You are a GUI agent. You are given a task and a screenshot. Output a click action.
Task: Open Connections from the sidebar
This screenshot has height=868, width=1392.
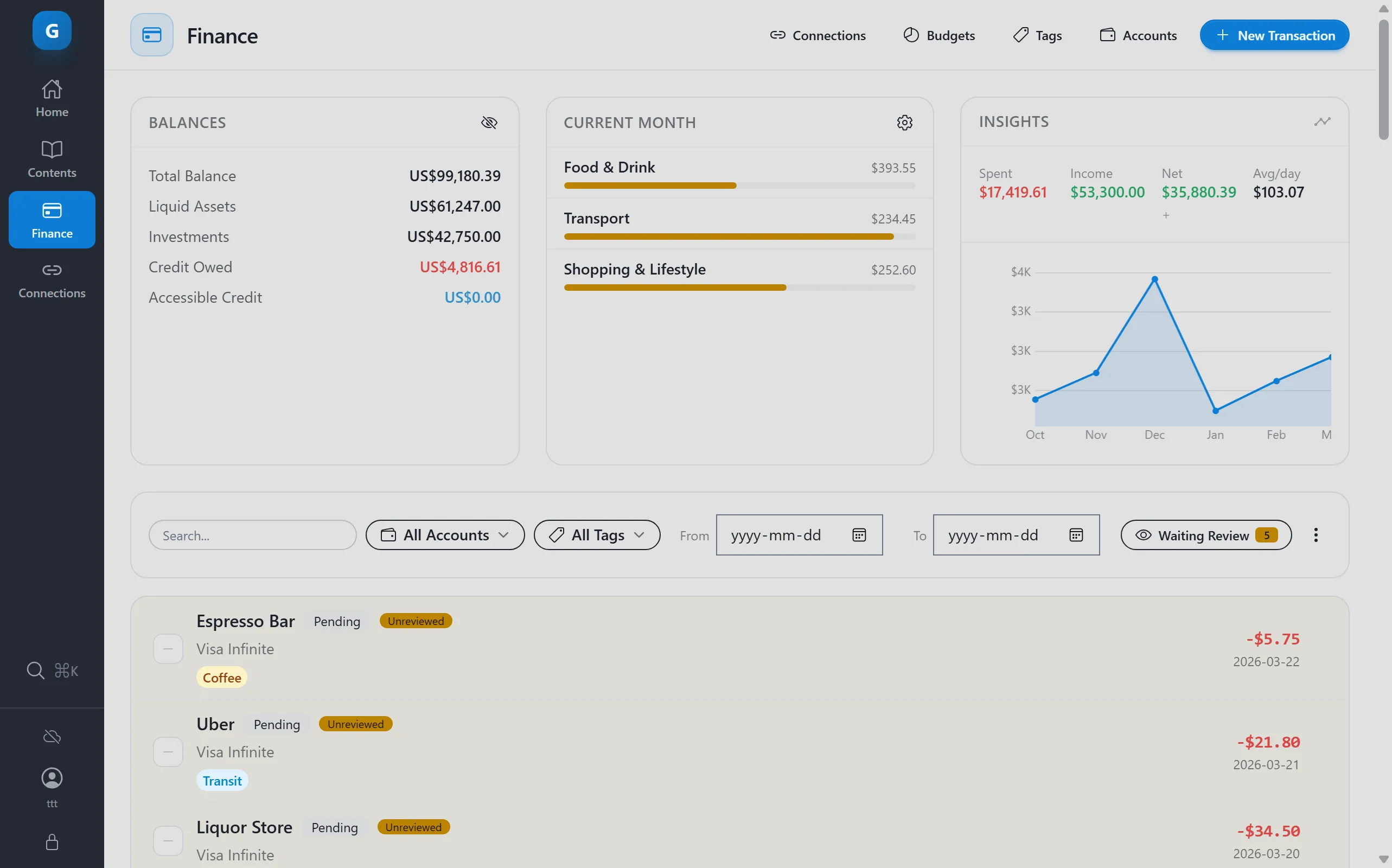[x=52, y=279]
